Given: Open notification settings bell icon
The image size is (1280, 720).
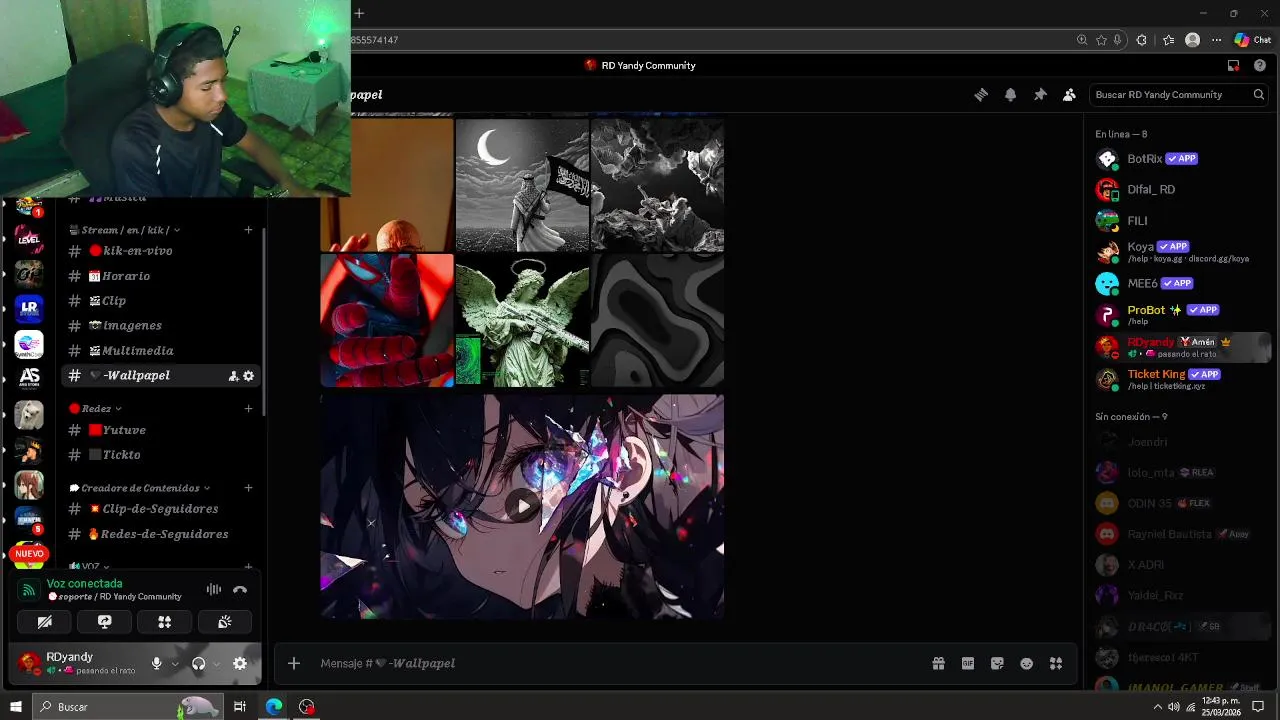Looking at the screenshot, I should click(x=1010, y=94).
